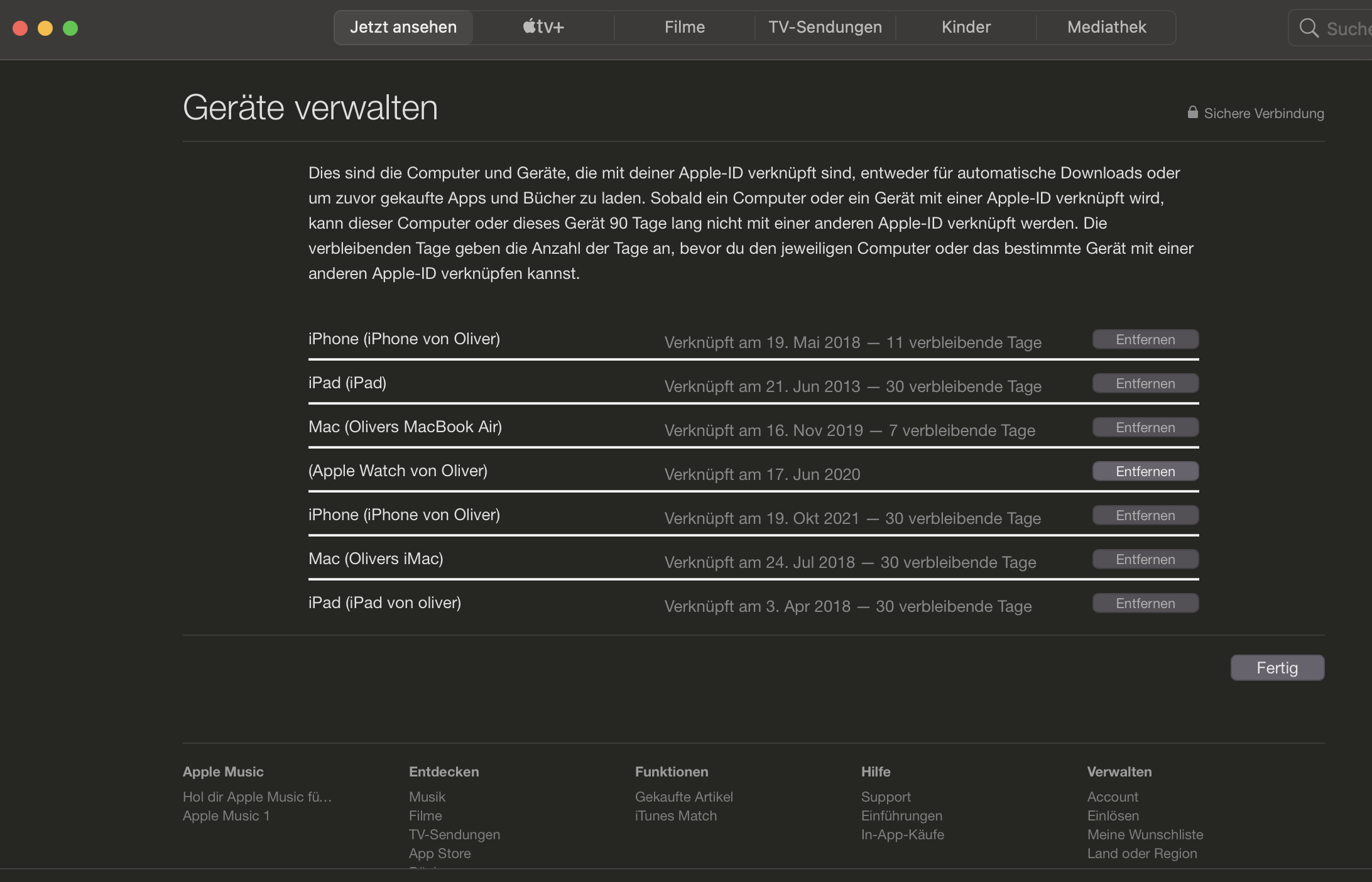1372x882 pixels.
Task: Open Meine Wunschliste link
Action: tap(1145, 834)
